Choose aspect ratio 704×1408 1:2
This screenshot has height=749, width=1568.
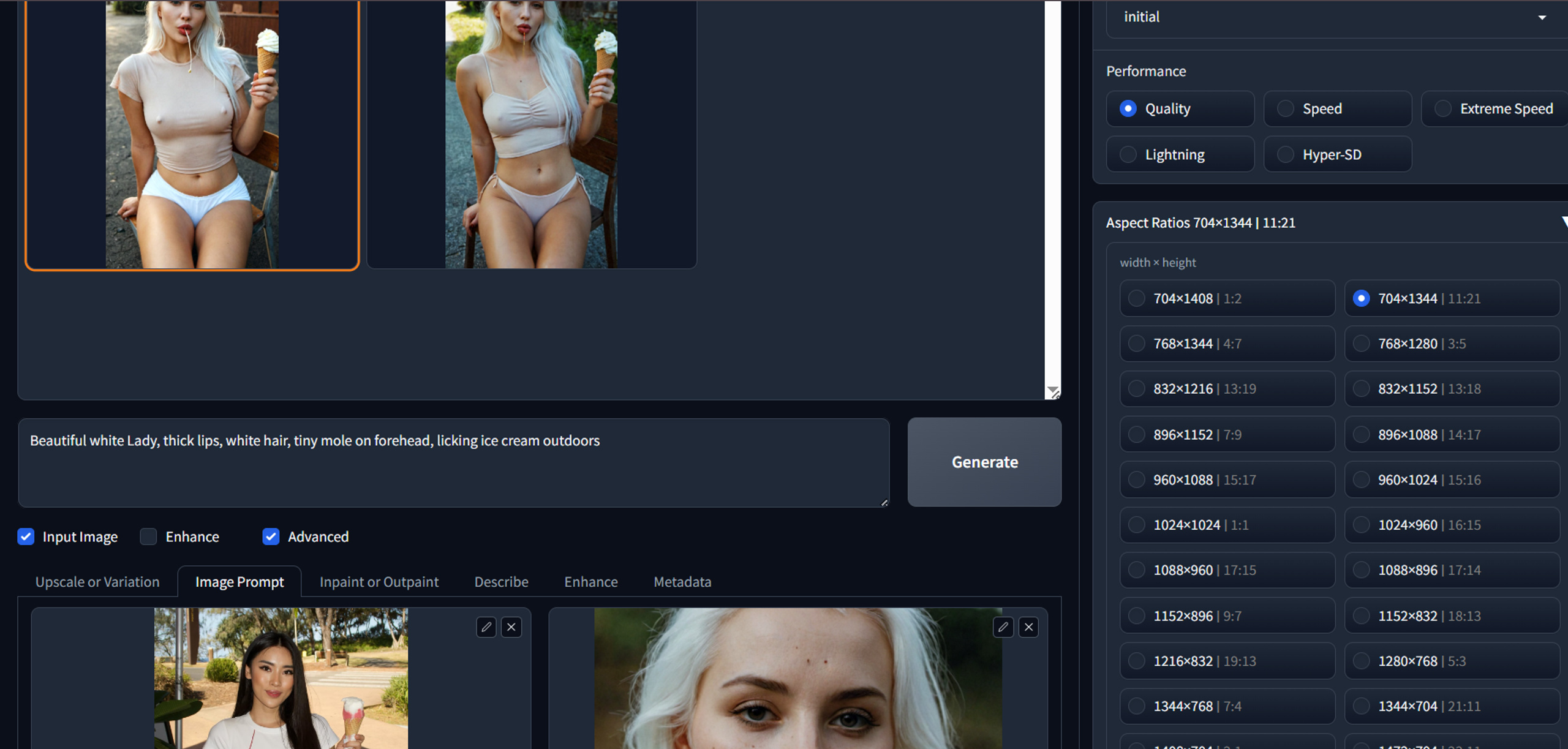(x=1227, y=298)
